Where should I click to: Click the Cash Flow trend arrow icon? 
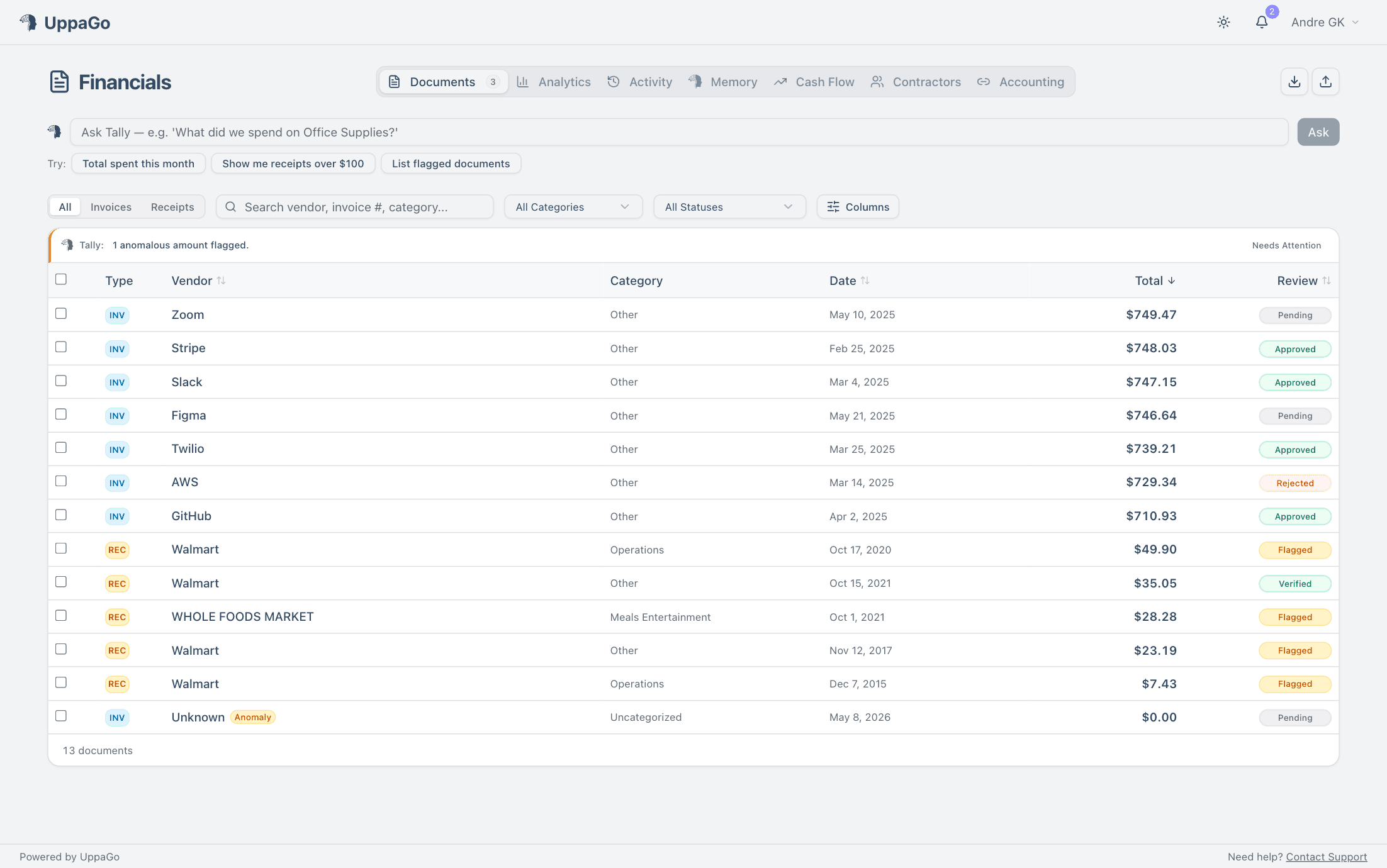coord(780,82)
